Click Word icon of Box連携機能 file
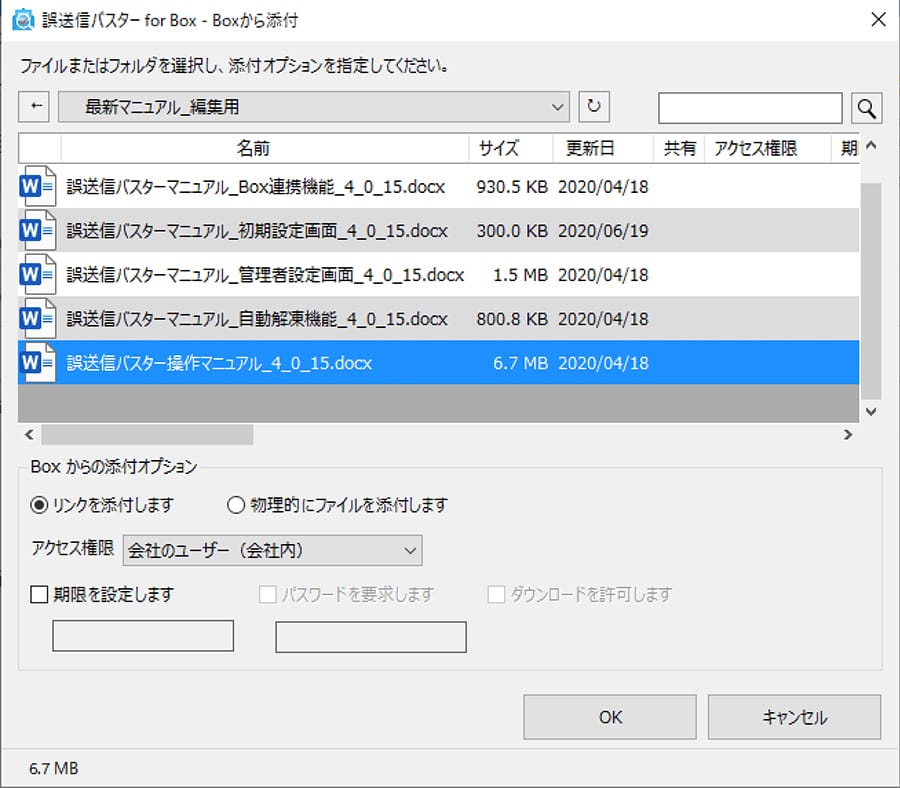The image size is (900, 788). (x=38, y=186)
